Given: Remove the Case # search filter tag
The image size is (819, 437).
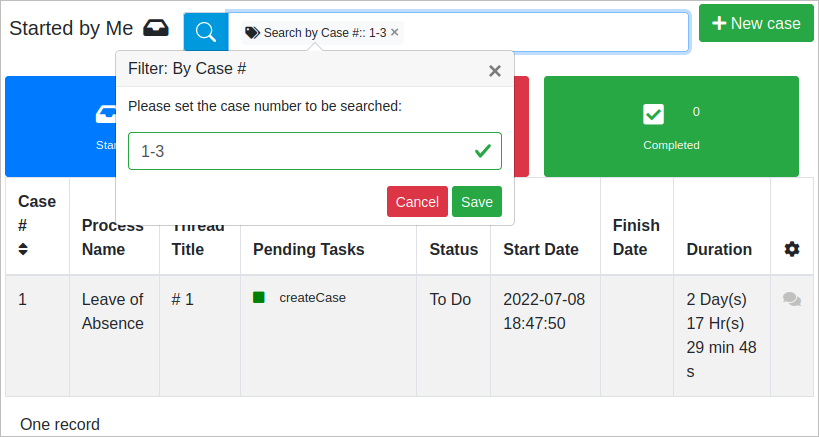Looking at the screenshot, I should [x=395, y=32].
